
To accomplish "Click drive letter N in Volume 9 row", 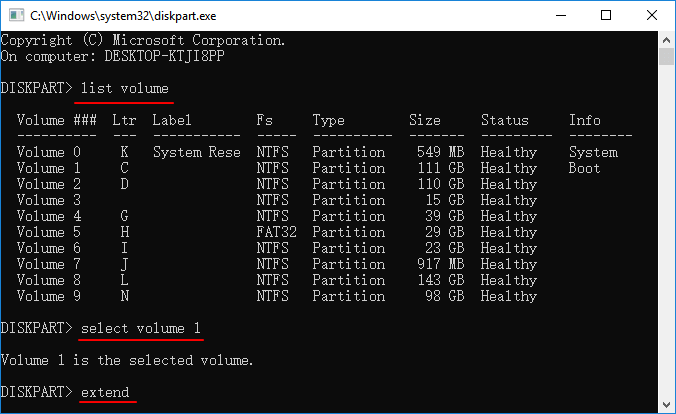I will 125,296.
